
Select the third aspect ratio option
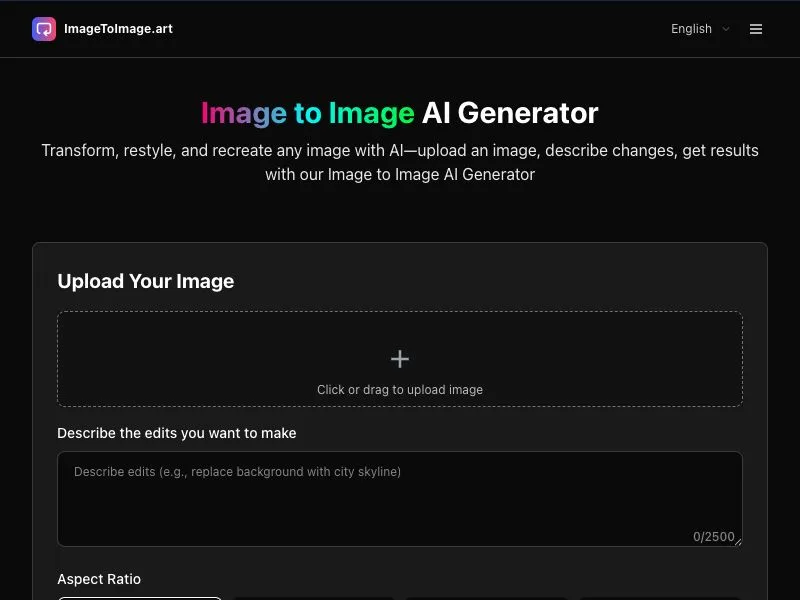(487, 598)
